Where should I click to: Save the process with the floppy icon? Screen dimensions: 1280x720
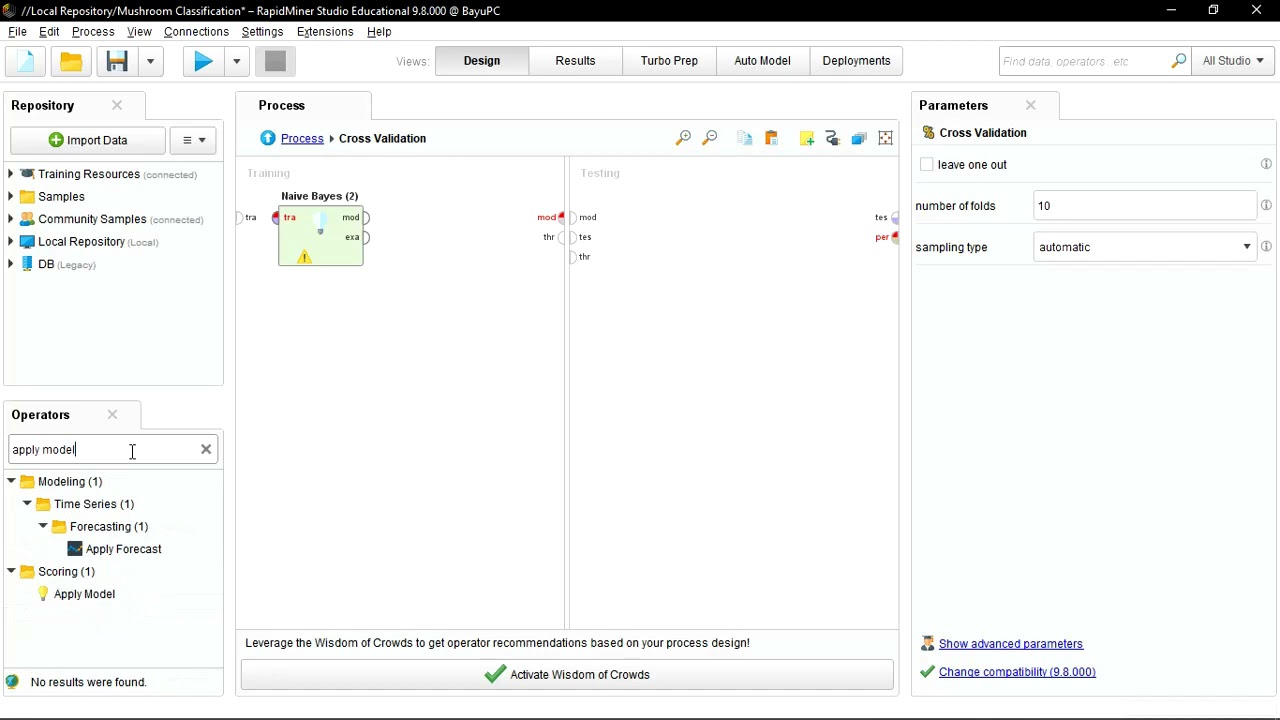click(117, 61)
